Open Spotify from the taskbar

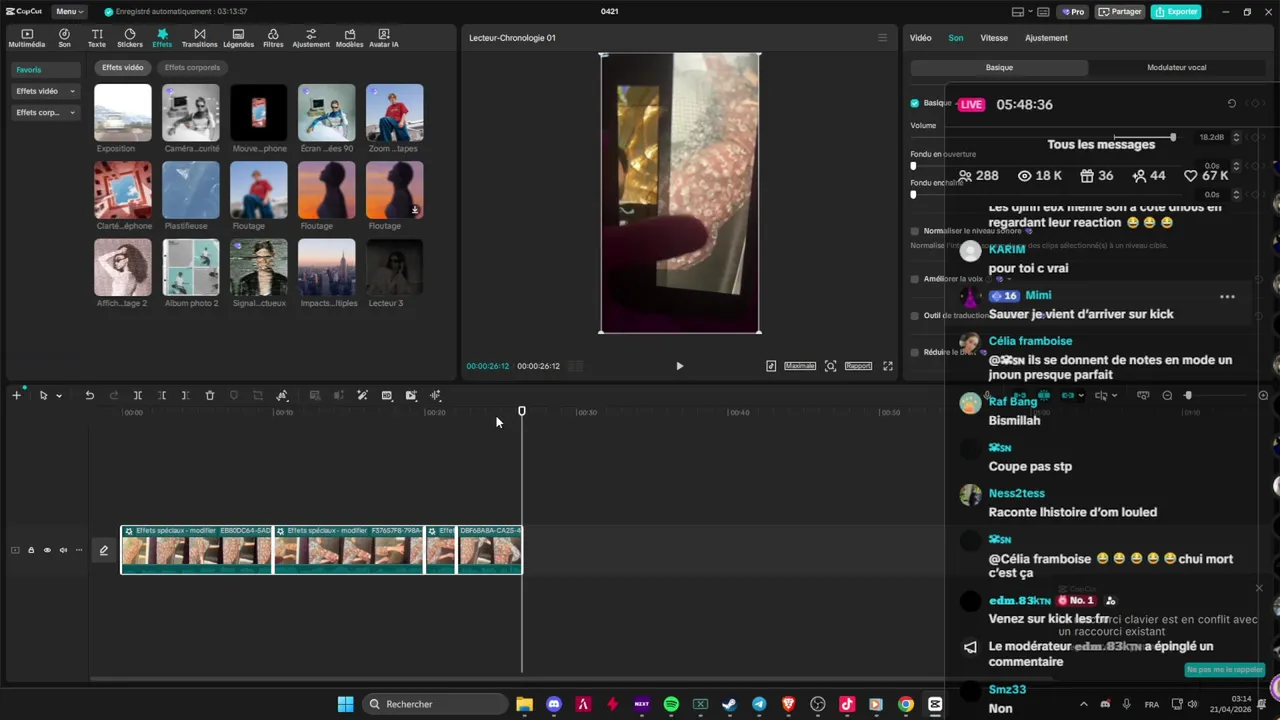[671, 704]
